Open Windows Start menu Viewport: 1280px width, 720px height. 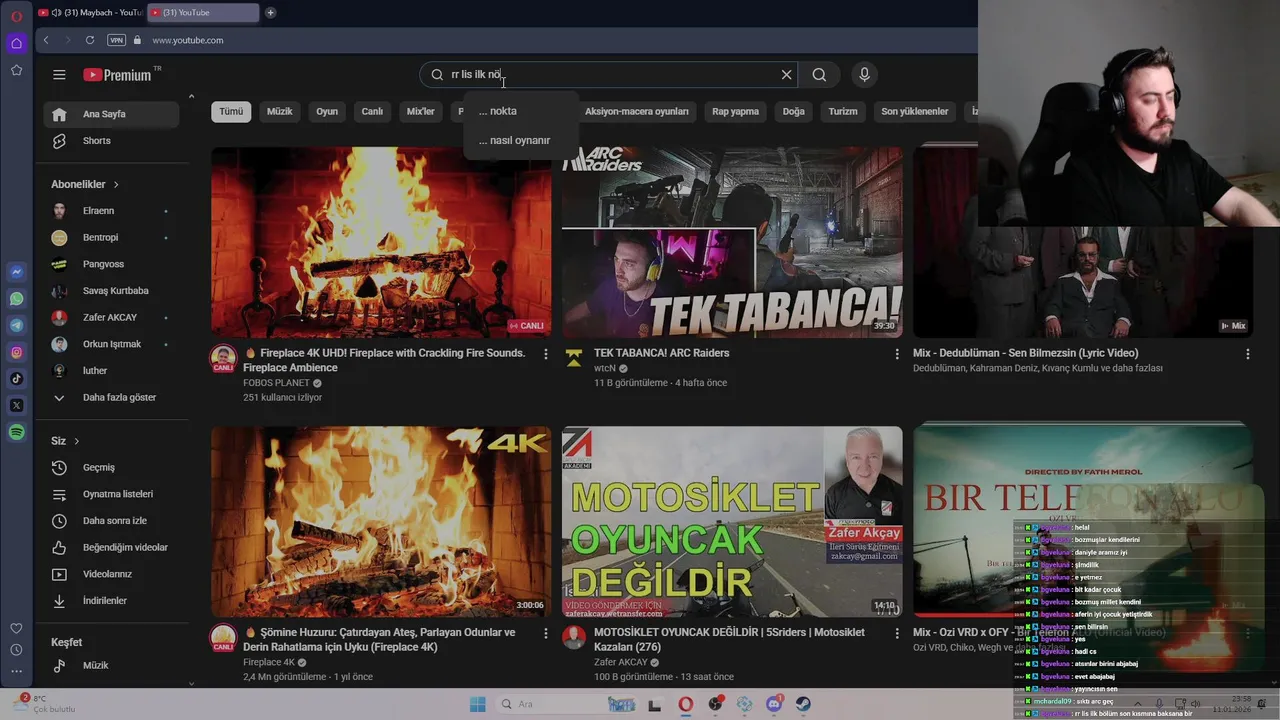(x=478, y=704)
